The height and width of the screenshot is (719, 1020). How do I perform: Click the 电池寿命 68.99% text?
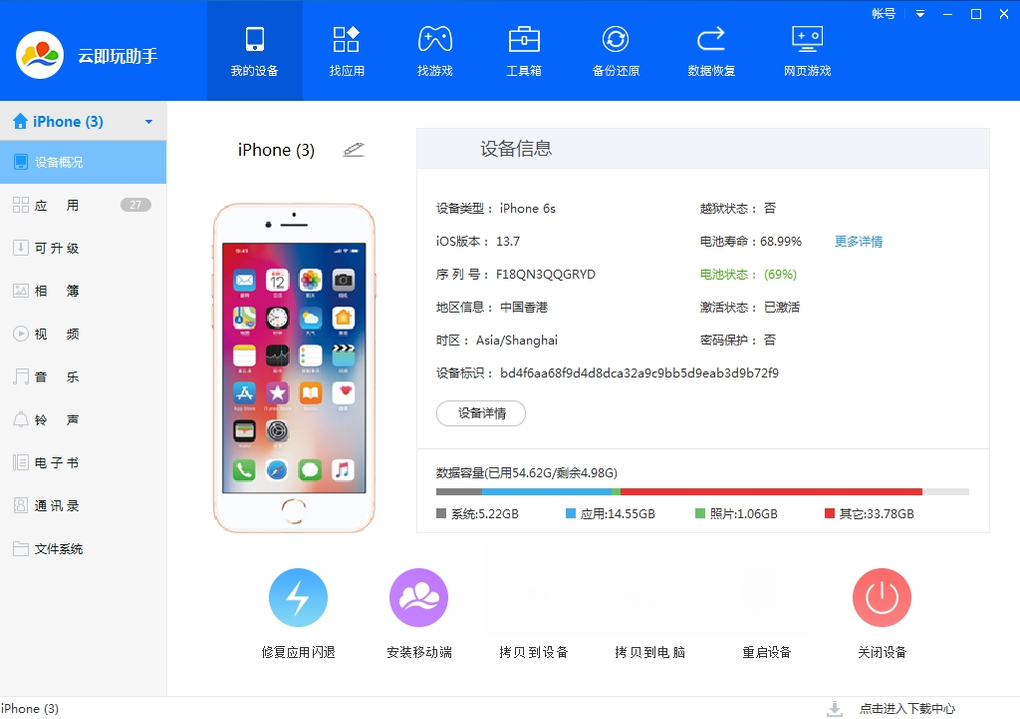[x=751, y=241]
